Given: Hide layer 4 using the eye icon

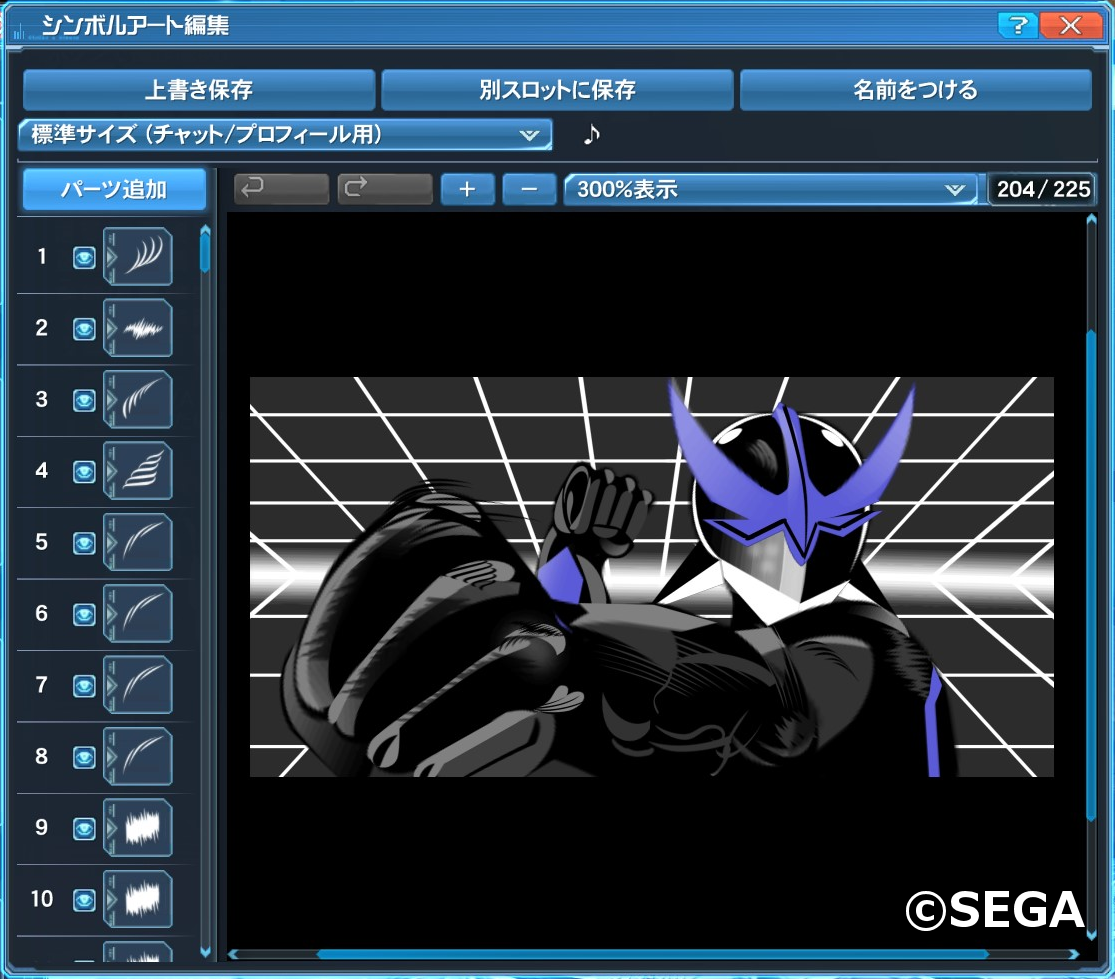Looking at the screenshot, I should tap(84, 472).
